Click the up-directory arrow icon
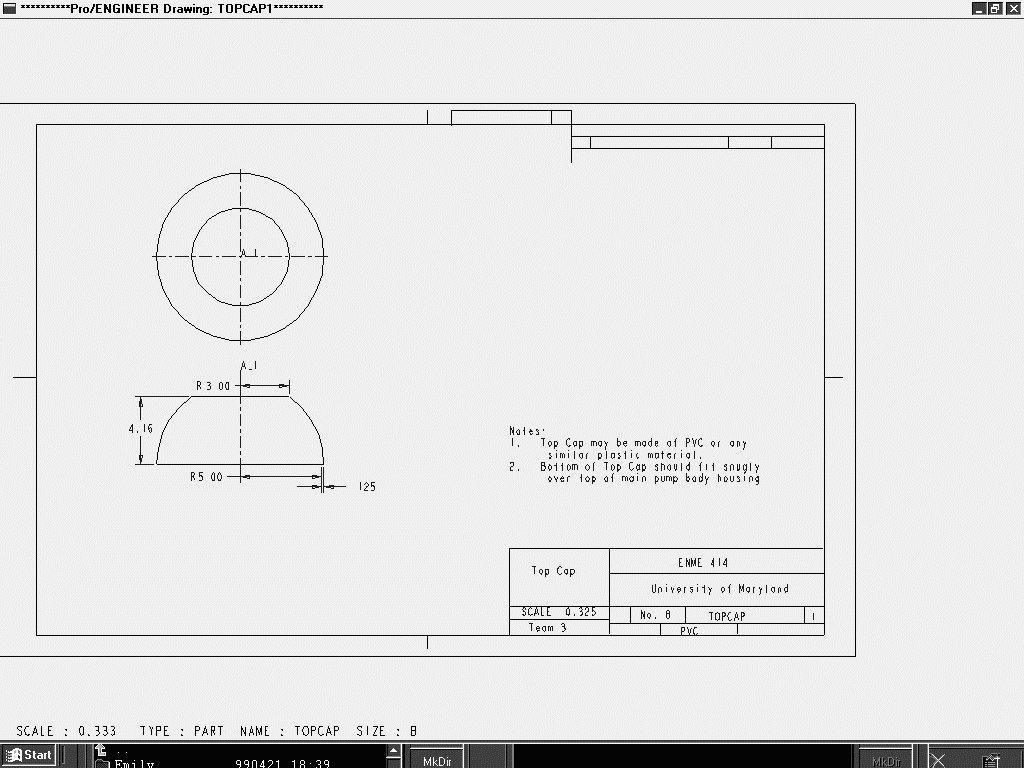This screenshot has width=1024, height=768. pyautogui.click(x=101, y=750)
